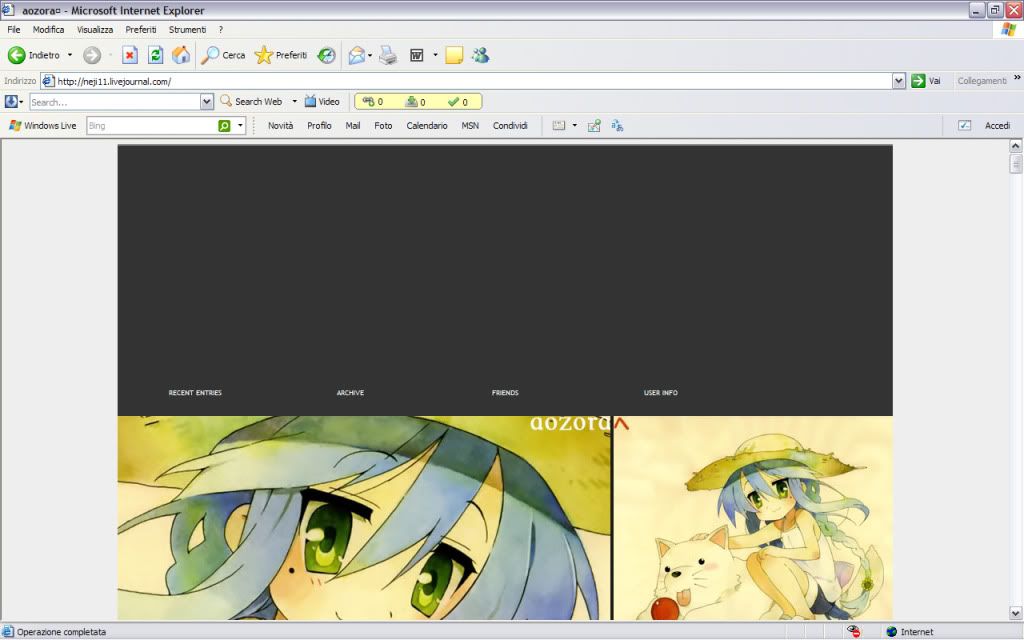Click the picture-sharing icon next to the form icon
The height and width of the screenshot is (640, 1024).
tap(594, 125)
